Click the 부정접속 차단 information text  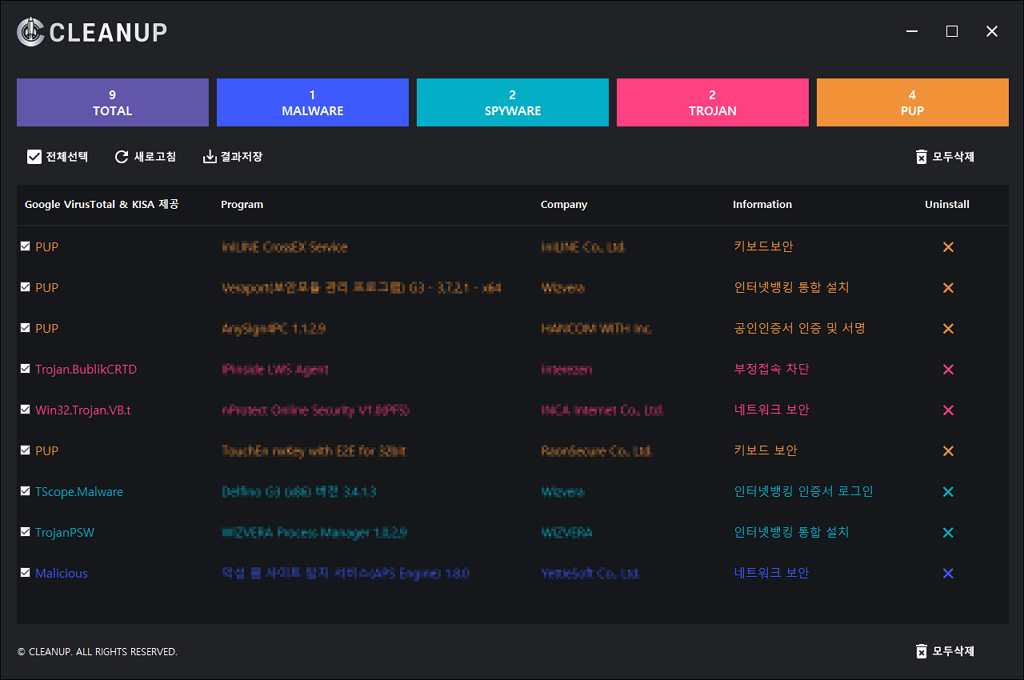[x=771, y=369]
